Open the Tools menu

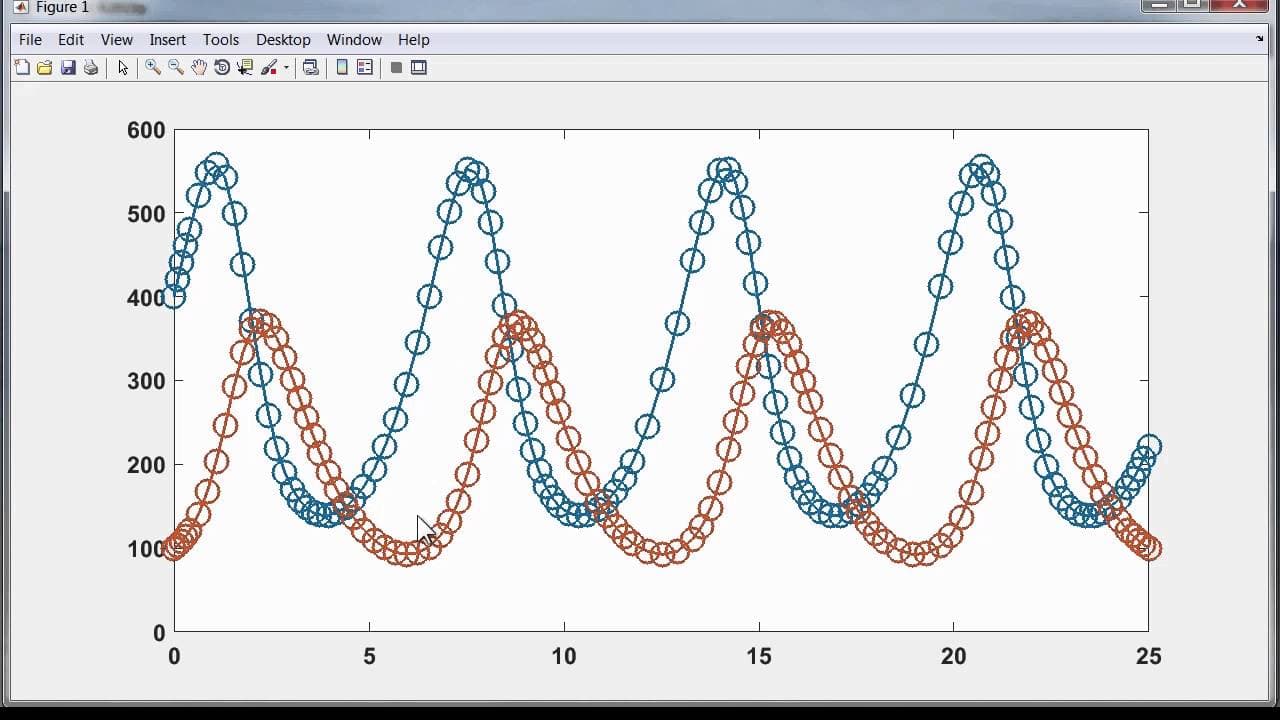pos(221,40)
